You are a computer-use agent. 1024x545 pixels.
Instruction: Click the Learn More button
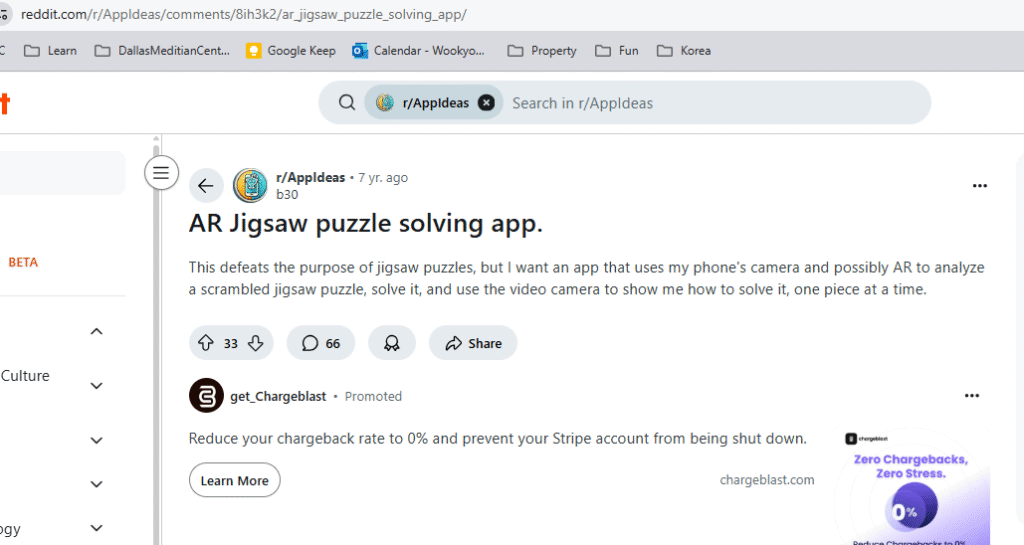(235, 480)
